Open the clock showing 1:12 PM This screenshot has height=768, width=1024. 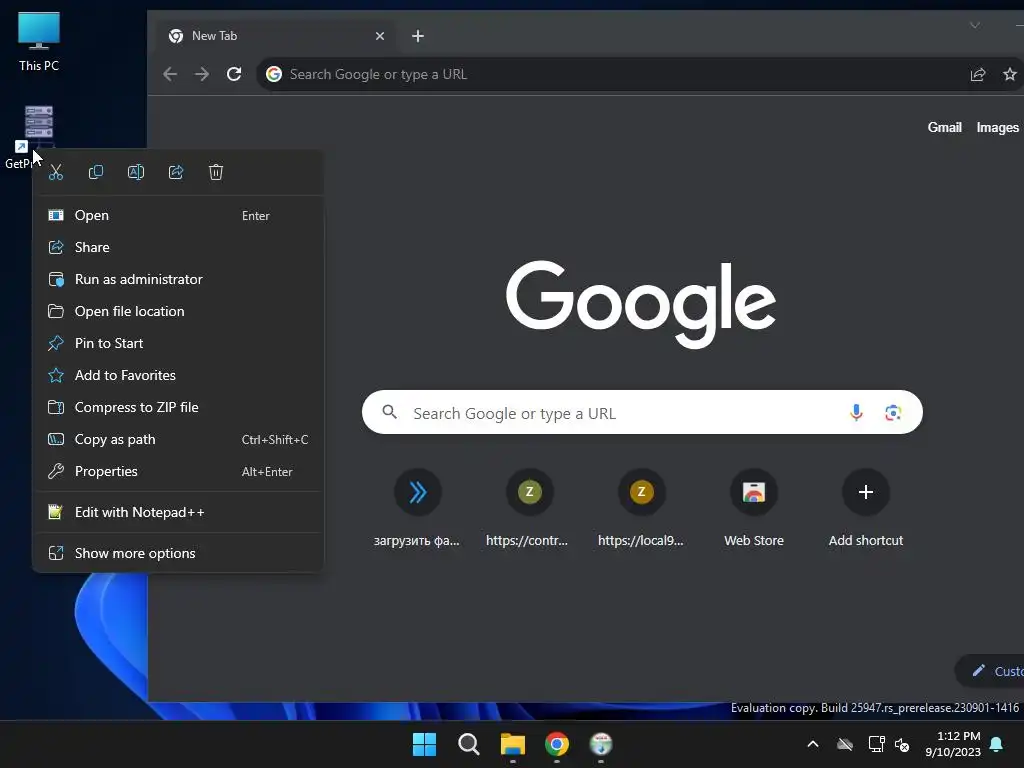(953, 744)
